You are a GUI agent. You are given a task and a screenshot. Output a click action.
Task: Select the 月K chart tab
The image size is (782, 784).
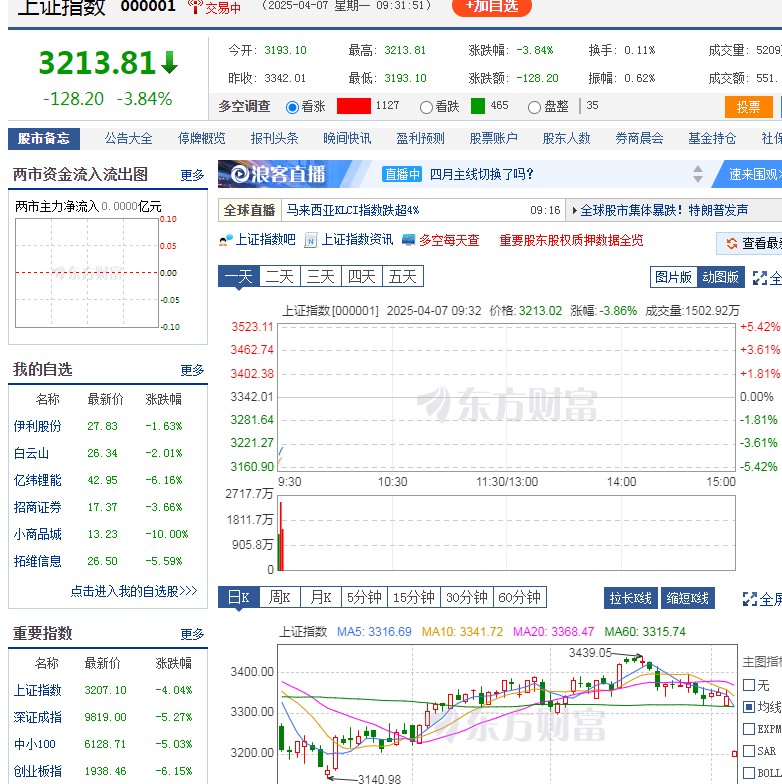pyautogui.click(x=320, y=598)
